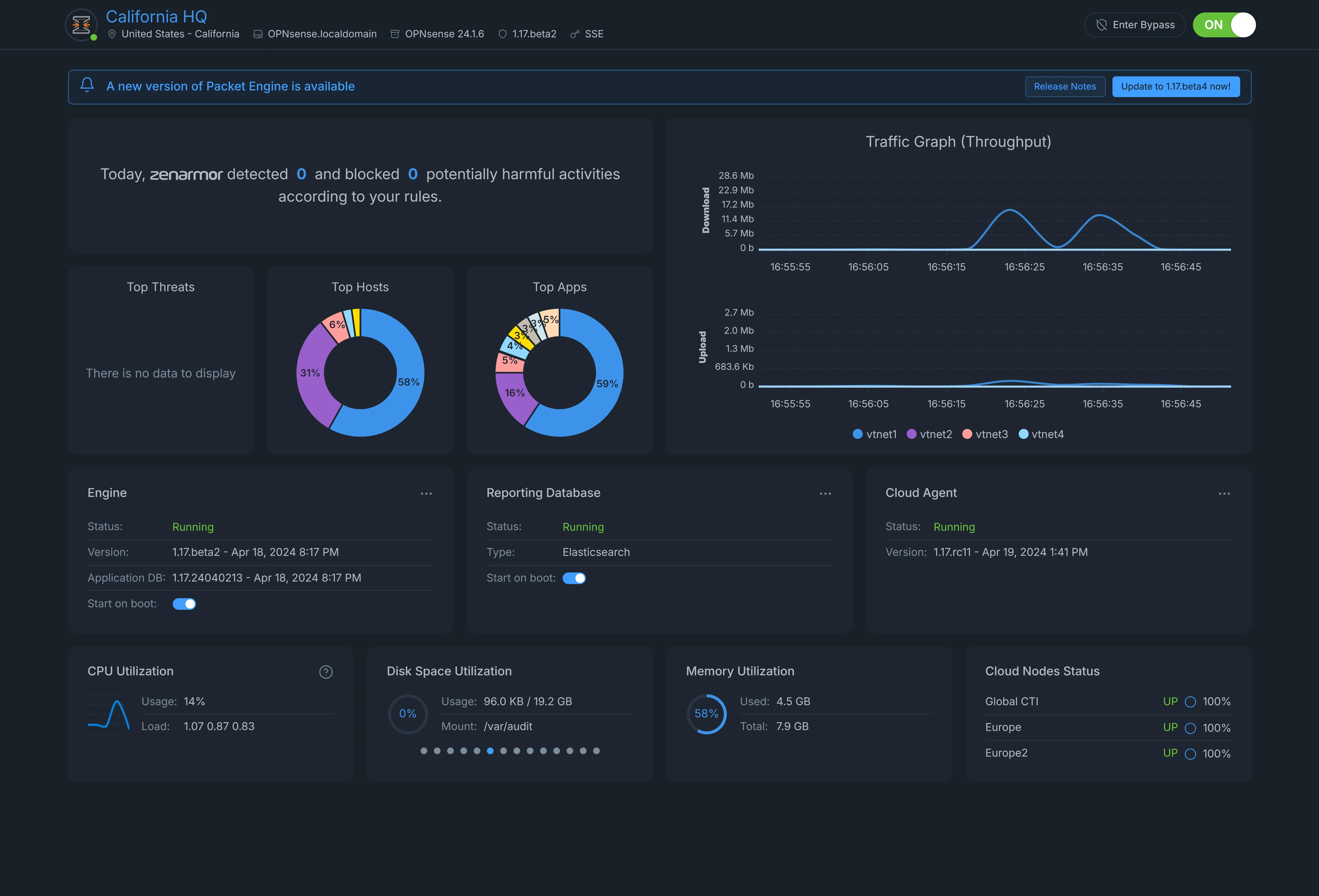Click Global CTI 100% value
Image resolution: width=1319 pixels, height=896 pixels.
(x=1216, y=702)
